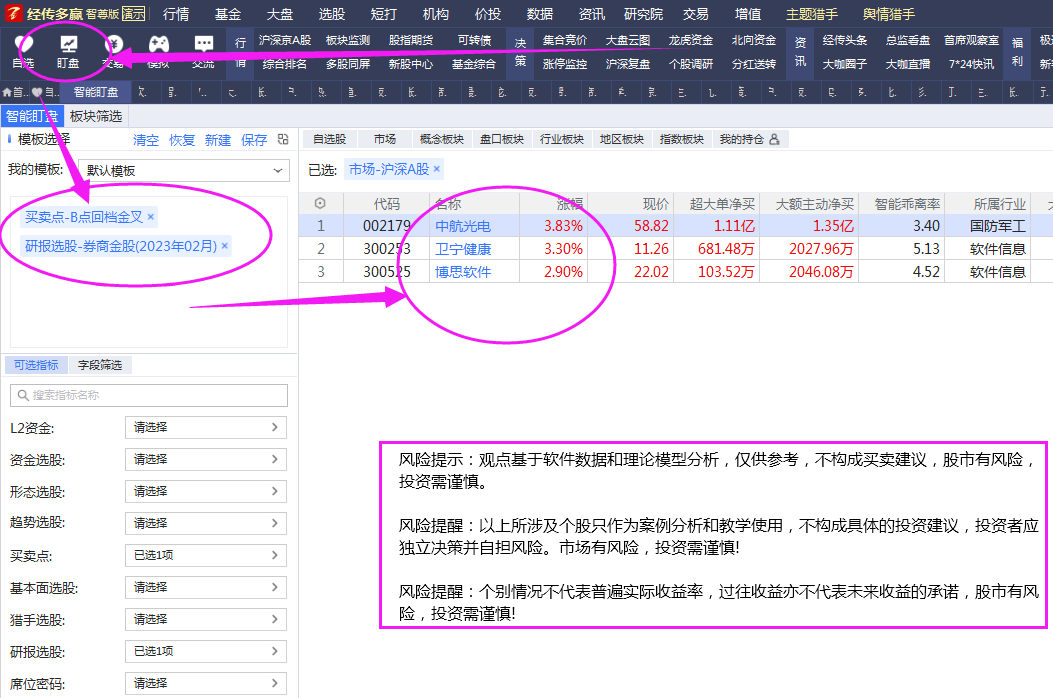Go to the home icon tab
Image resolution: width=1053 pixels, height=698 pixels.
pos(7,92)
